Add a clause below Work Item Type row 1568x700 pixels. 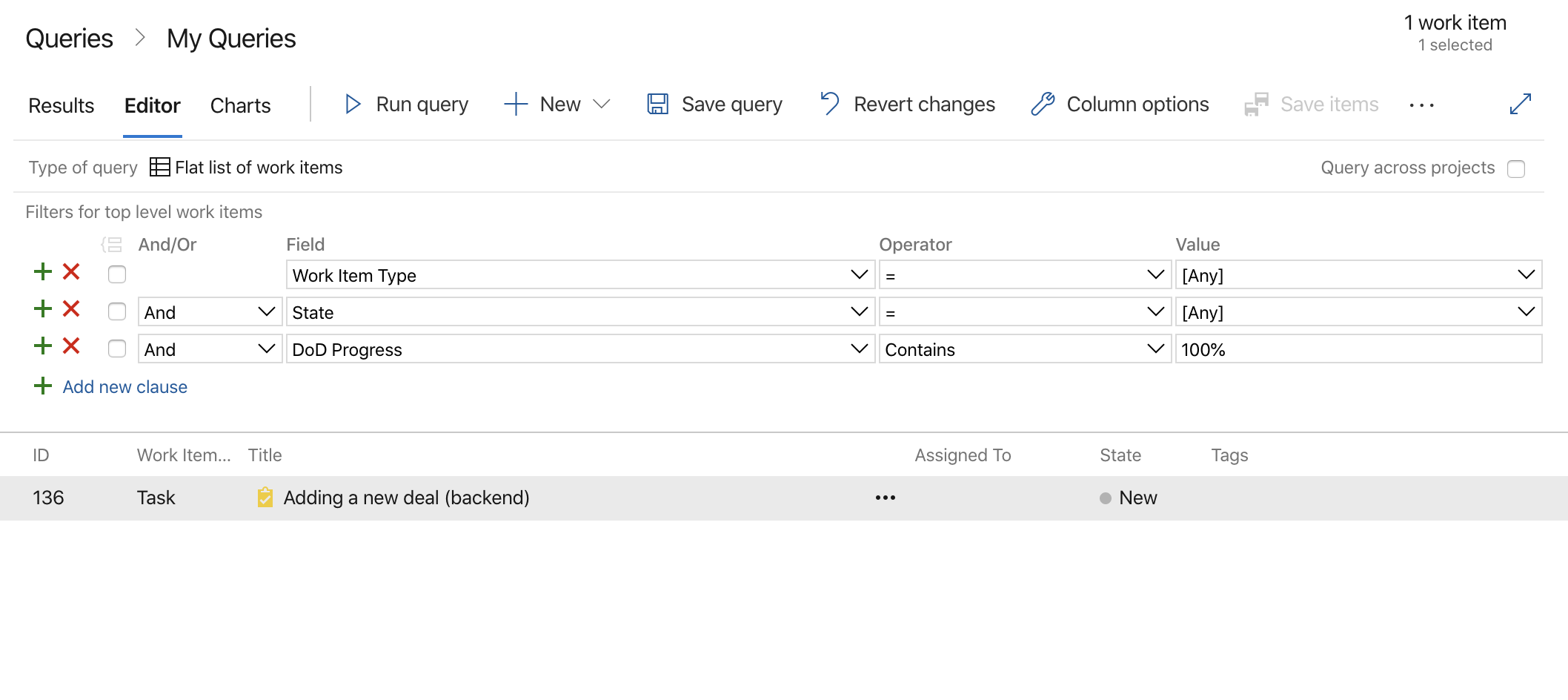pyautogui.click(x=42, y=273)
